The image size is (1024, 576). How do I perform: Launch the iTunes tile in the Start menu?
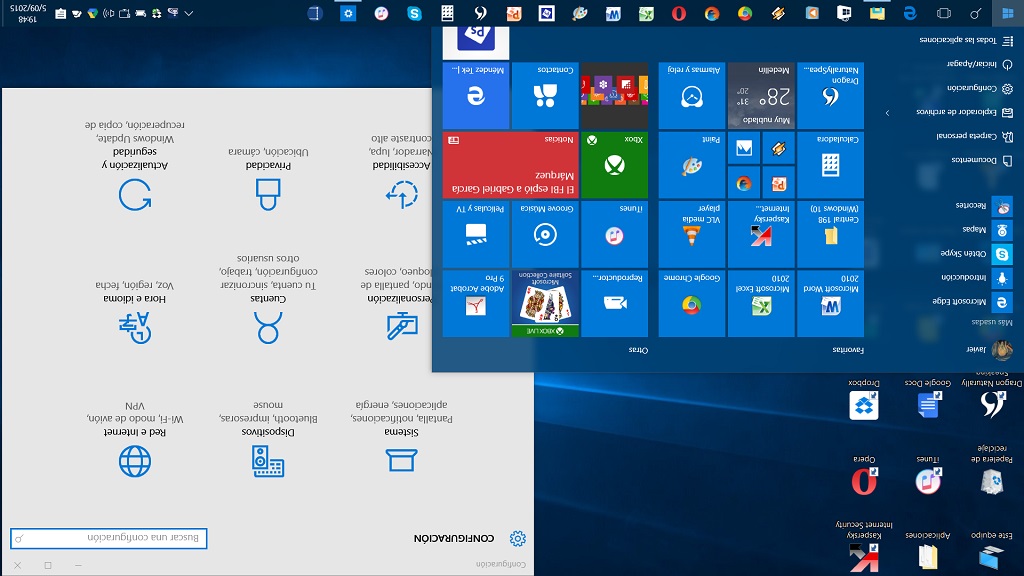(x=615, y=234)
